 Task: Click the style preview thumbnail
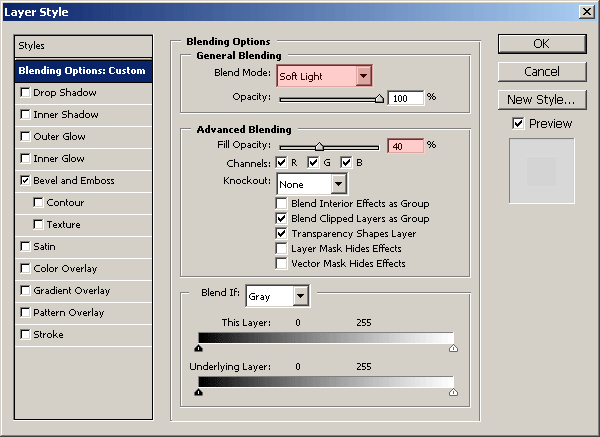(541, 171)
